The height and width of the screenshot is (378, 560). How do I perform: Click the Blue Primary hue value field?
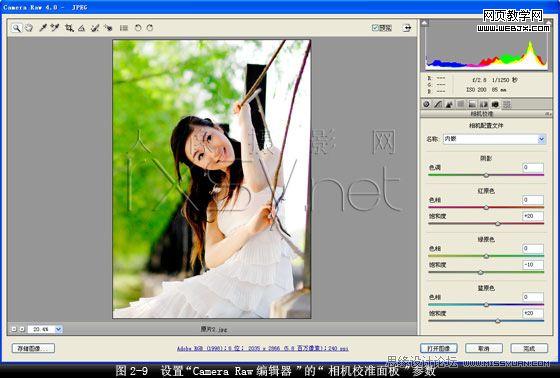tap(533, 297)
